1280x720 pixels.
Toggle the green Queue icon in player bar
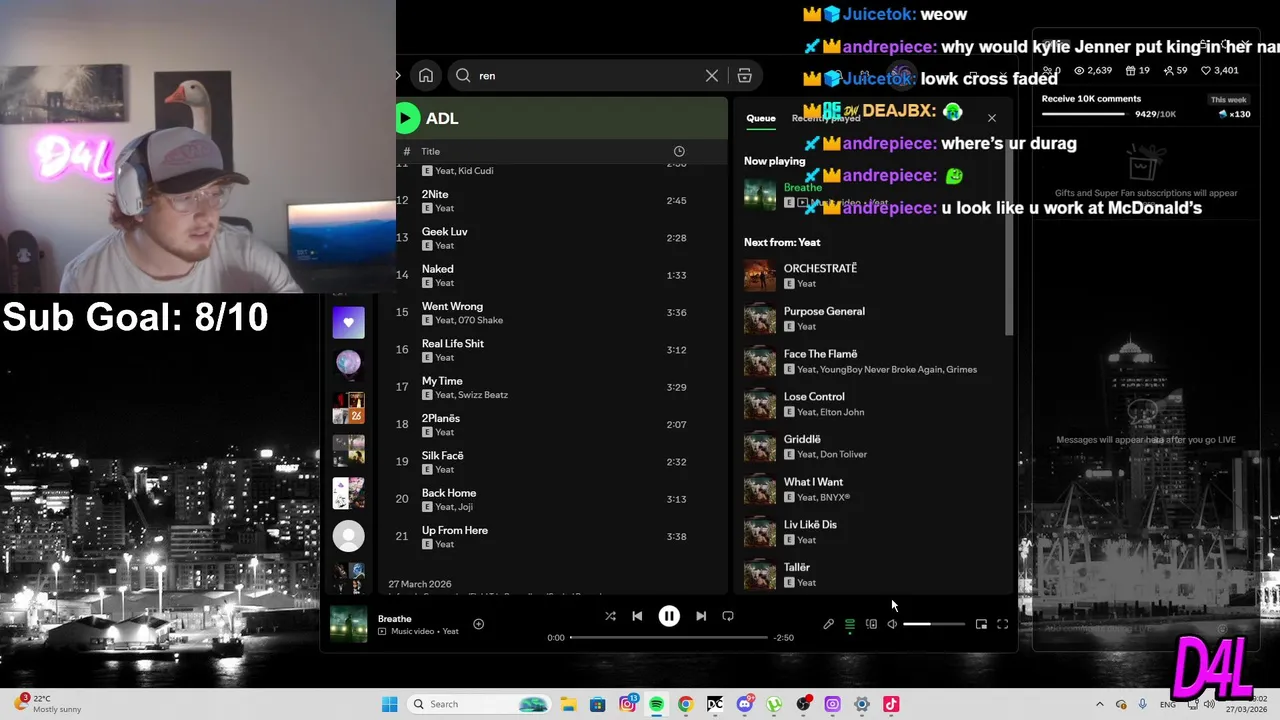[850, 624]
